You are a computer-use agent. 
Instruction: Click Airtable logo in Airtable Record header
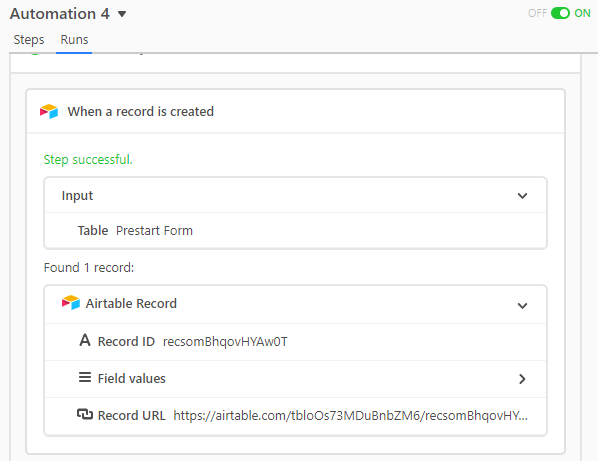(x=71, y=303)
